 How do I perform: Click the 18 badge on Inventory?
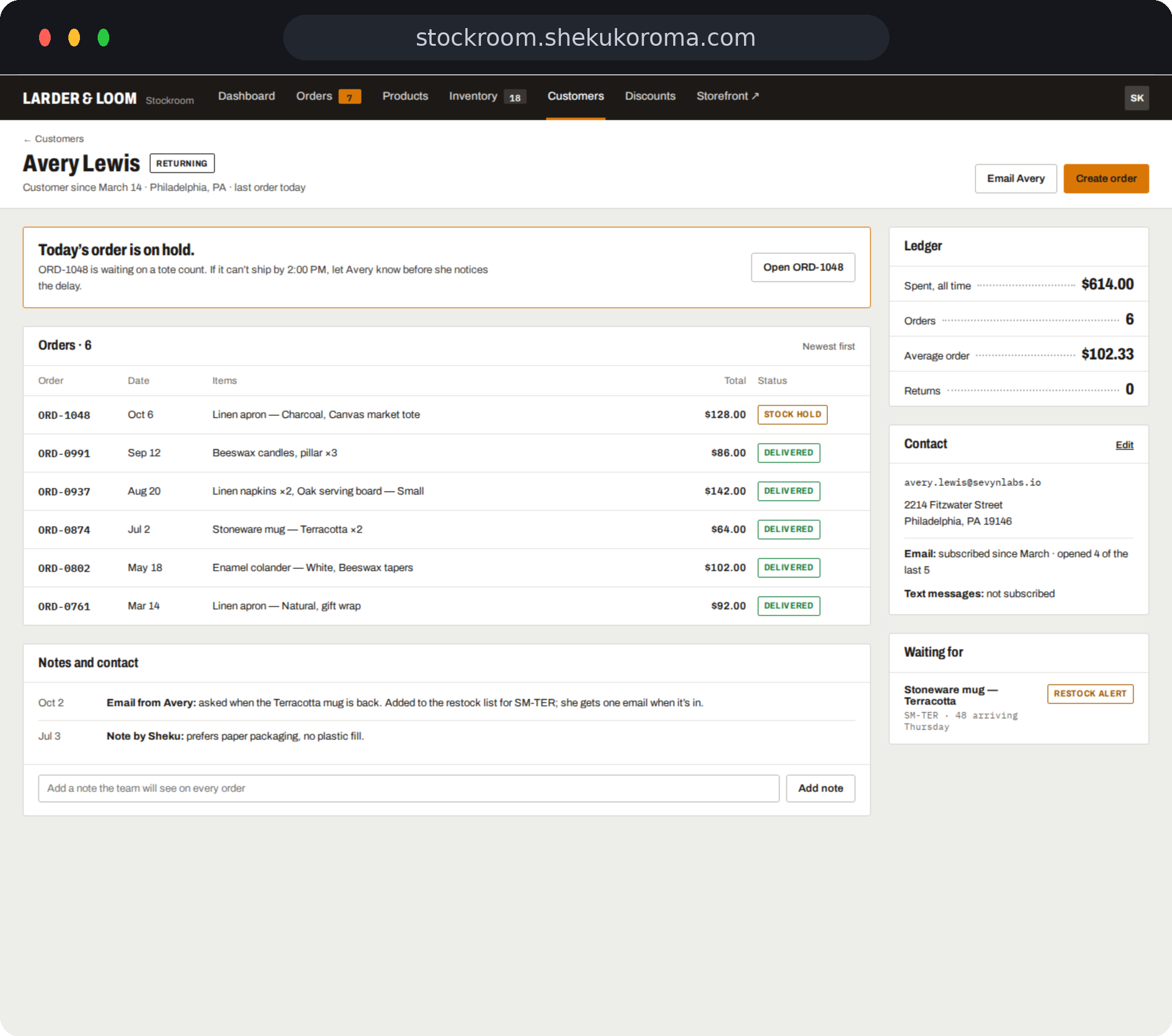(515, 98)
